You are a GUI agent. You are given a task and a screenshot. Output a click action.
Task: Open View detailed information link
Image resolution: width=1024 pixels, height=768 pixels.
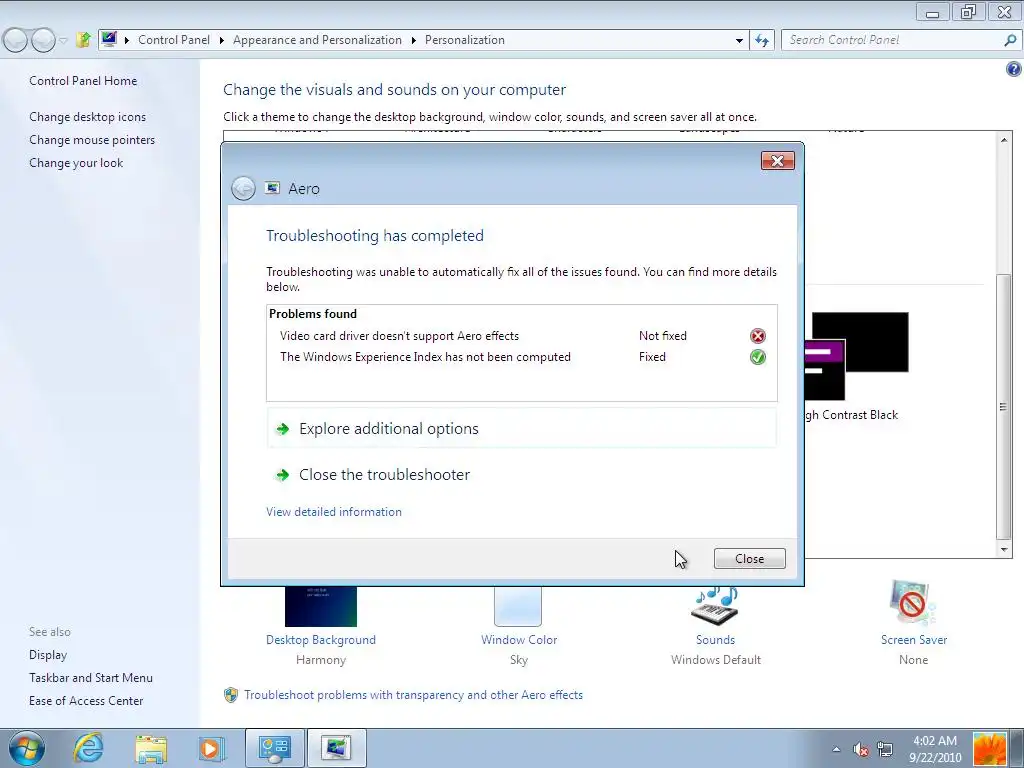tap(334, 512)
